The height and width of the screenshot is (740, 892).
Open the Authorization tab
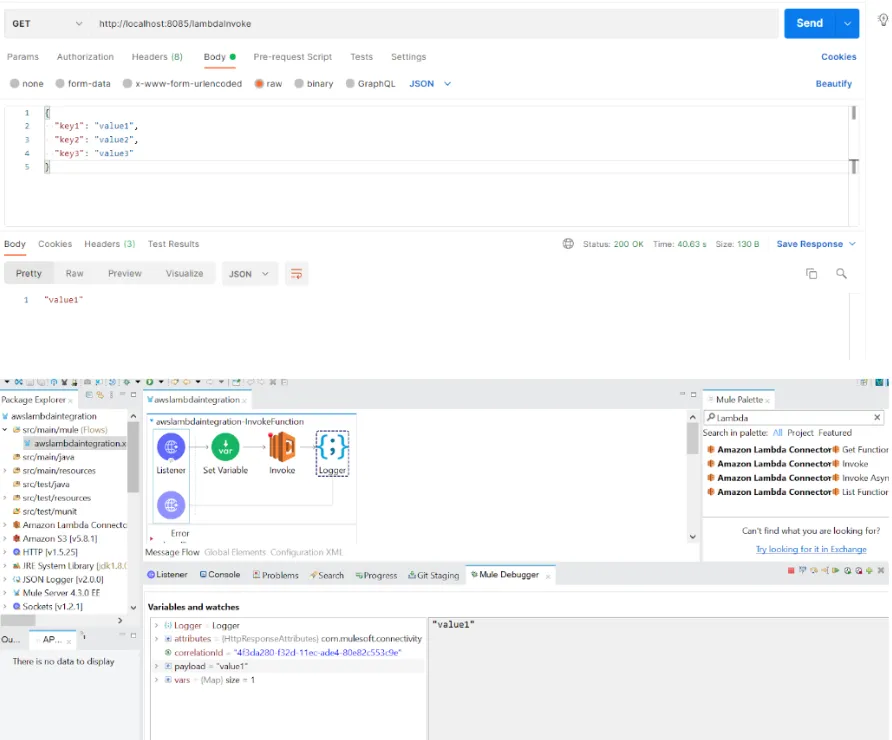(x=85, y=57)
